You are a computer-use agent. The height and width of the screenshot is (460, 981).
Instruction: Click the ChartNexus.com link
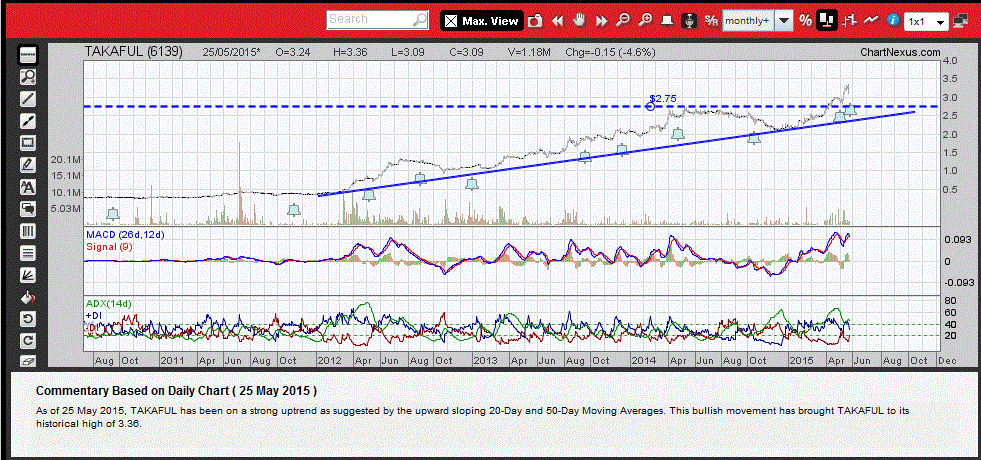[x=900, y=53]
